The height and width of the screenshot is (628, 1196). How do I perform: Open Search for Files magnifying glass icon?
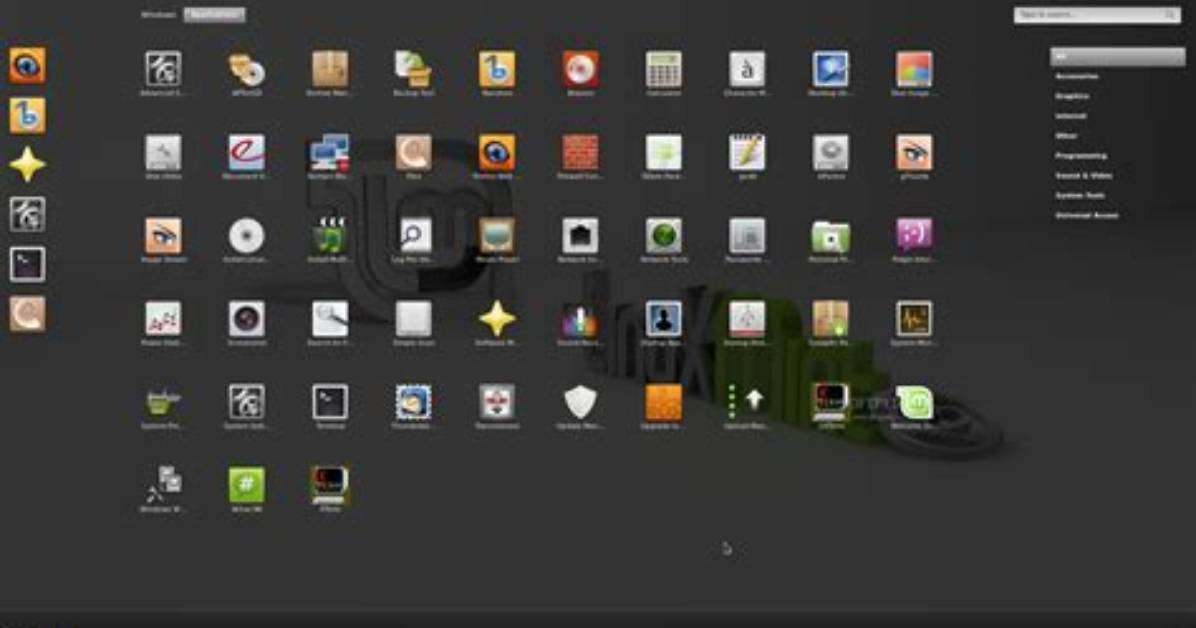coord(330,319)
